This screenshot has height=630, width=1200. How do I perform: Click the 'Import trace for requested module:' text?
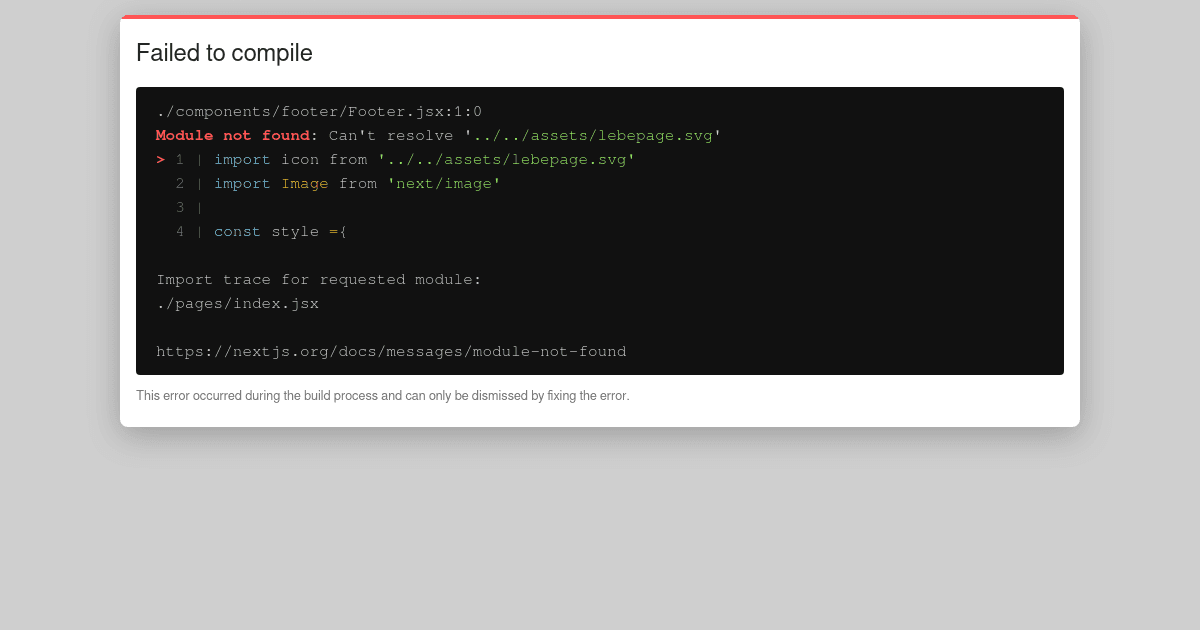coord(319,279)
